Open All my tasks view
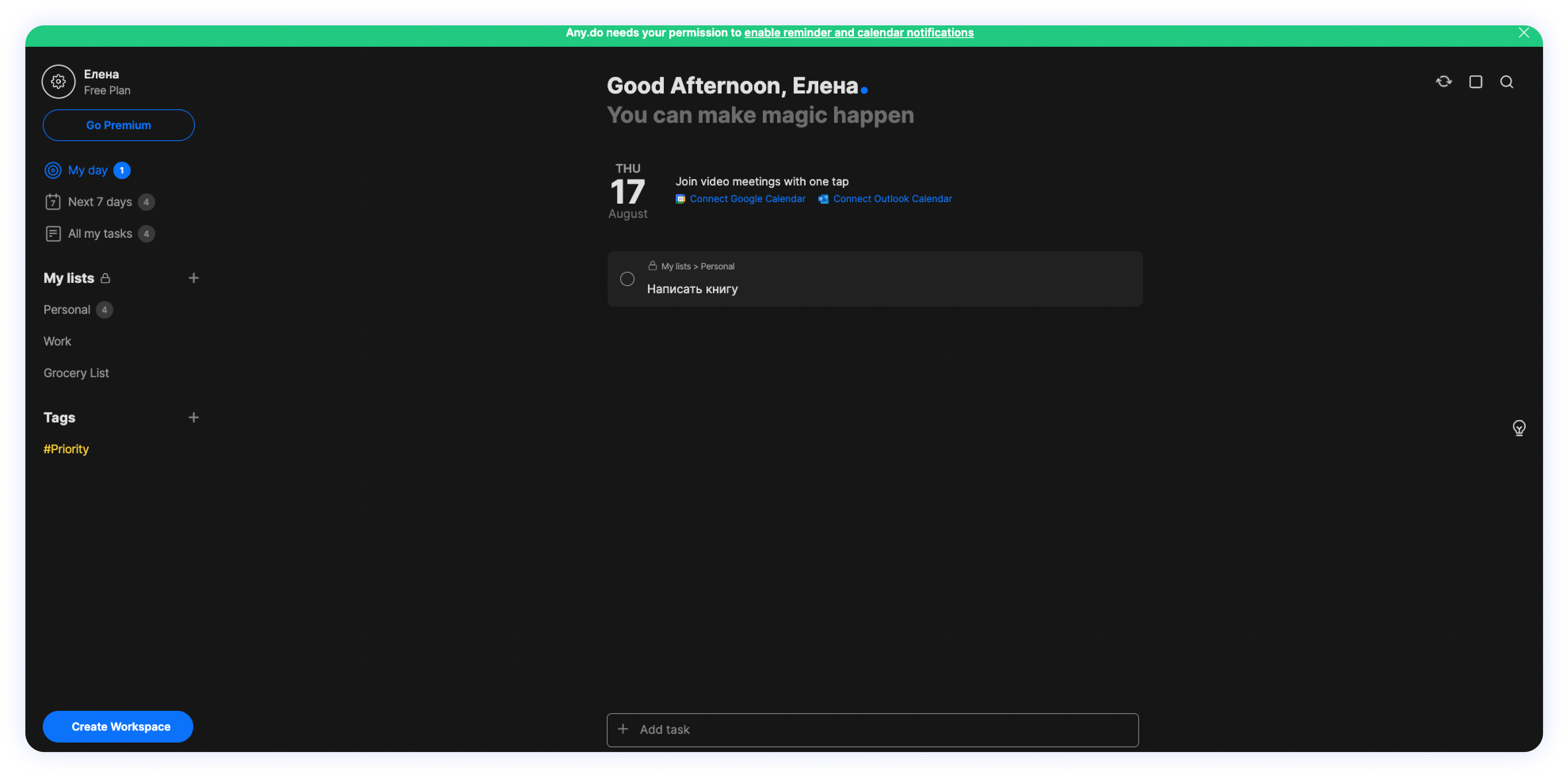The image size is (1568, 777). (x=100, y=234)
